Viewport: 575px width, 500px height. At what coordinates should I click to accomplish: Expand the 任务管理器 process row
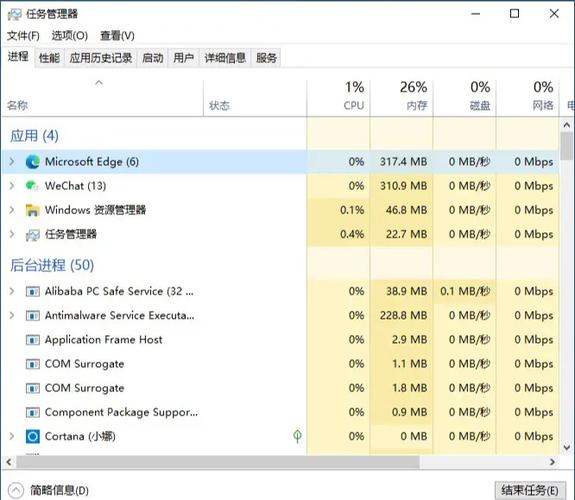(12, 234)
